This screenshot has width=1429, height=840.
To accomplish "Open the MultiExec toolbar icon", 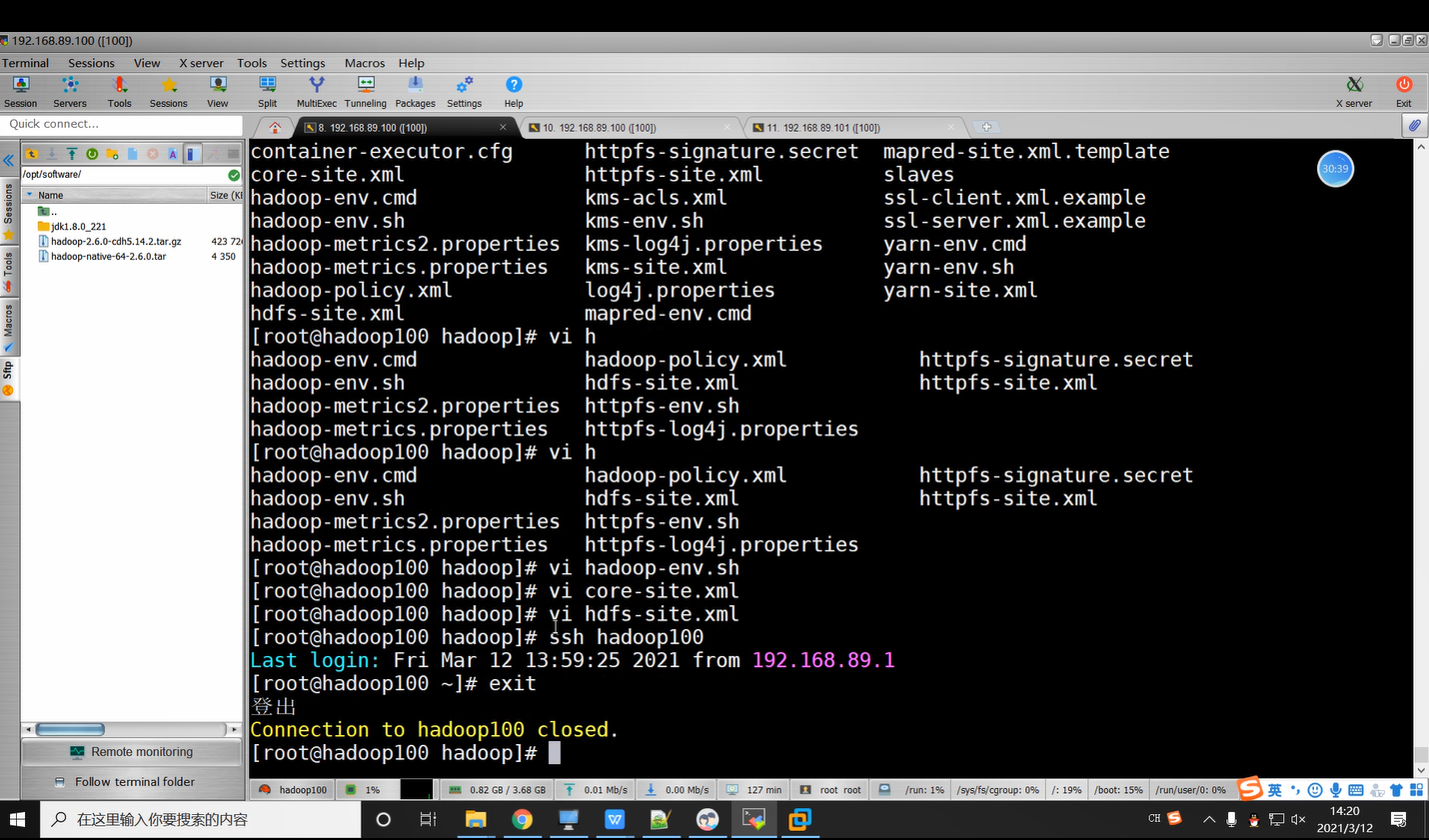I will (317, 91).
